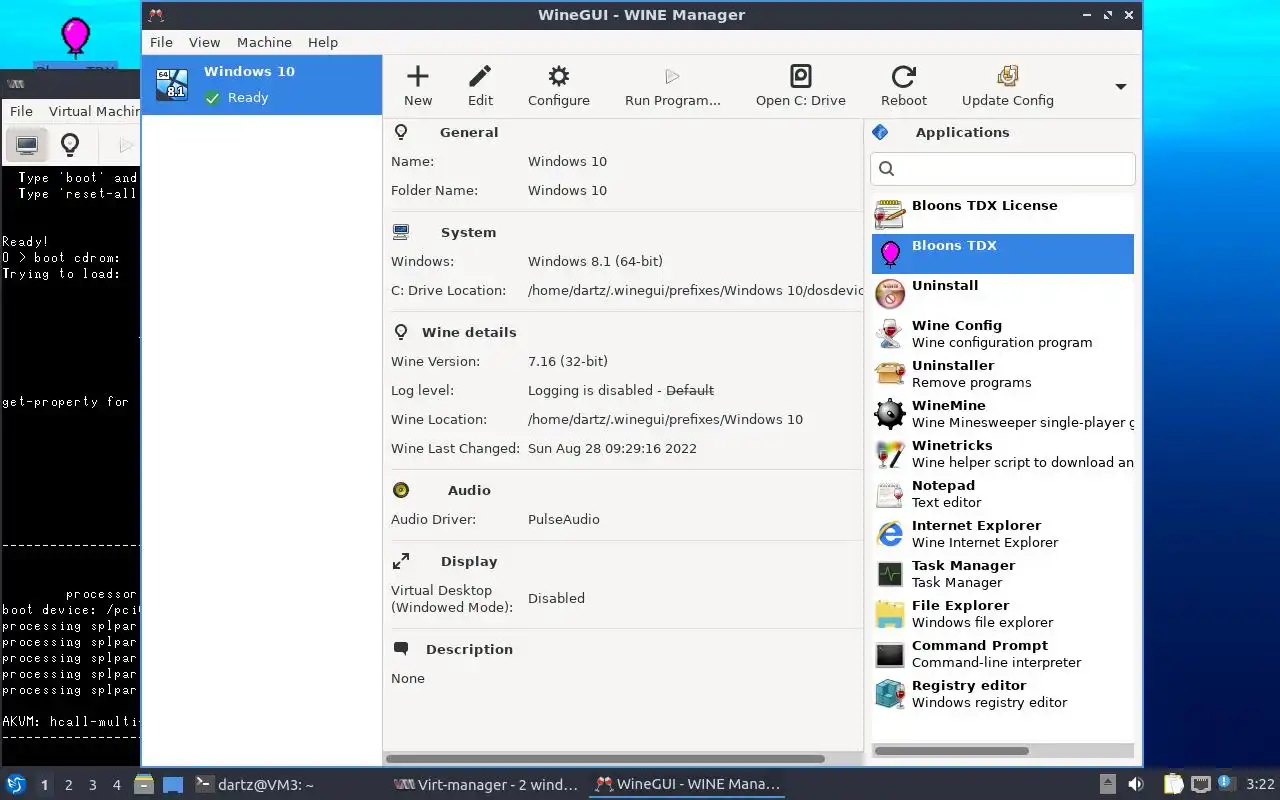1280x800 pixels.
Task: Open the Uninstaller remove programs entry
Action: coord(1003,374)
